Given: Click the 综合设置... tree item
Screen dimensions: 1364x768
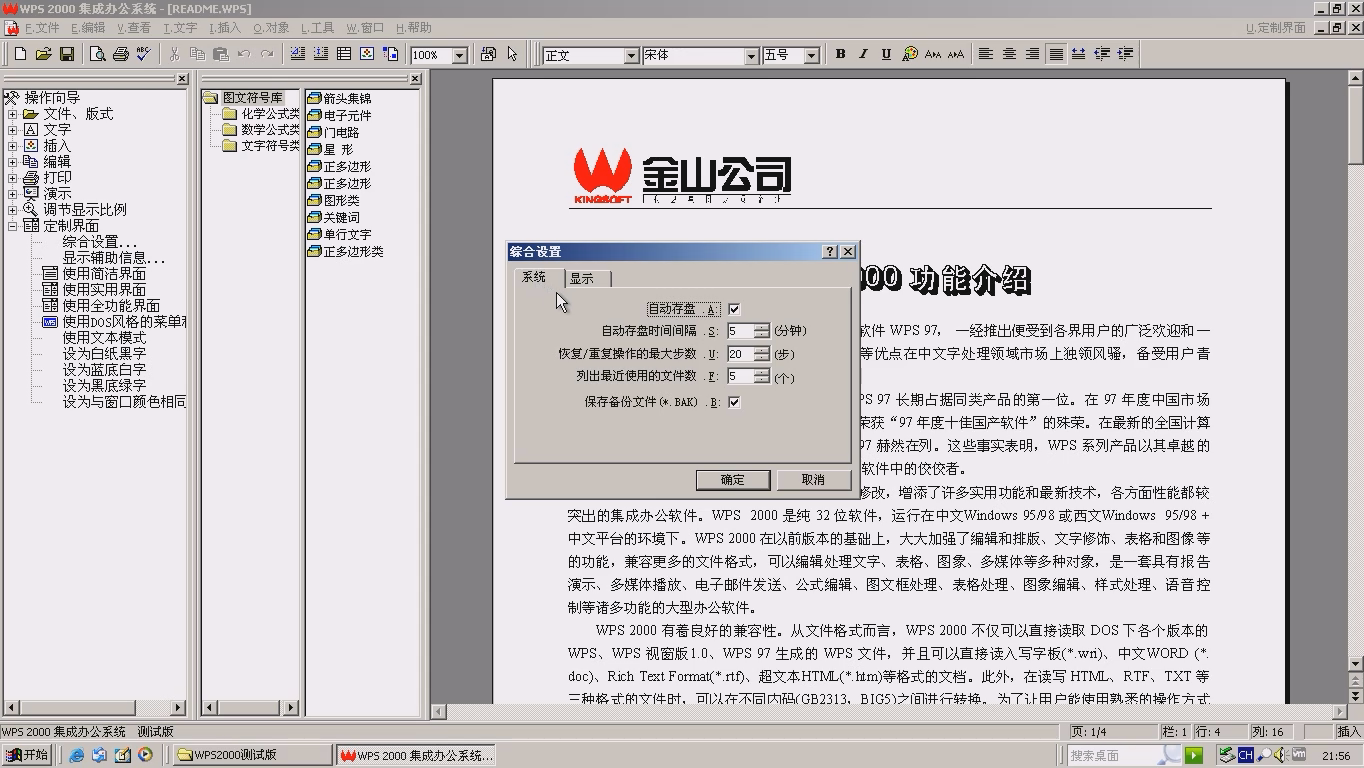Looking at the screenshot, I should (100, 242).
